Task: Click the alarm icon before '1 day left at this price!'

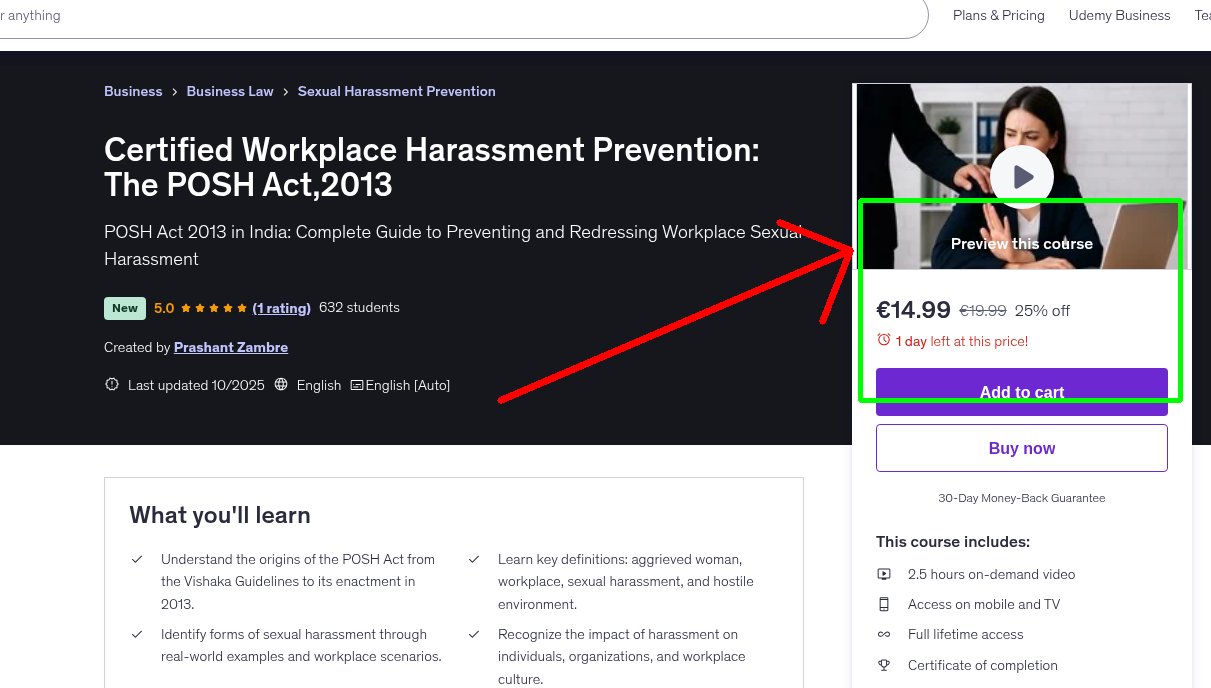Action: click(x=883, y=340)
